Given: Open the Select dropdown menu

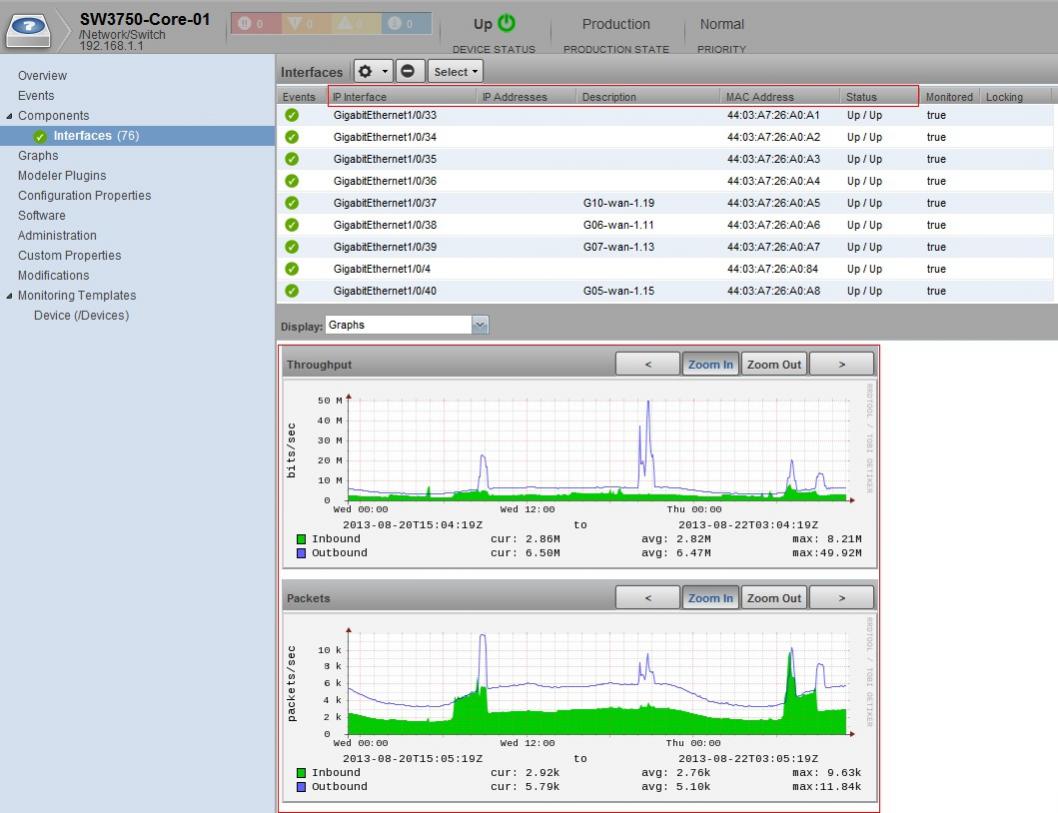Looking at the screenshot, I should pos(456,72).
